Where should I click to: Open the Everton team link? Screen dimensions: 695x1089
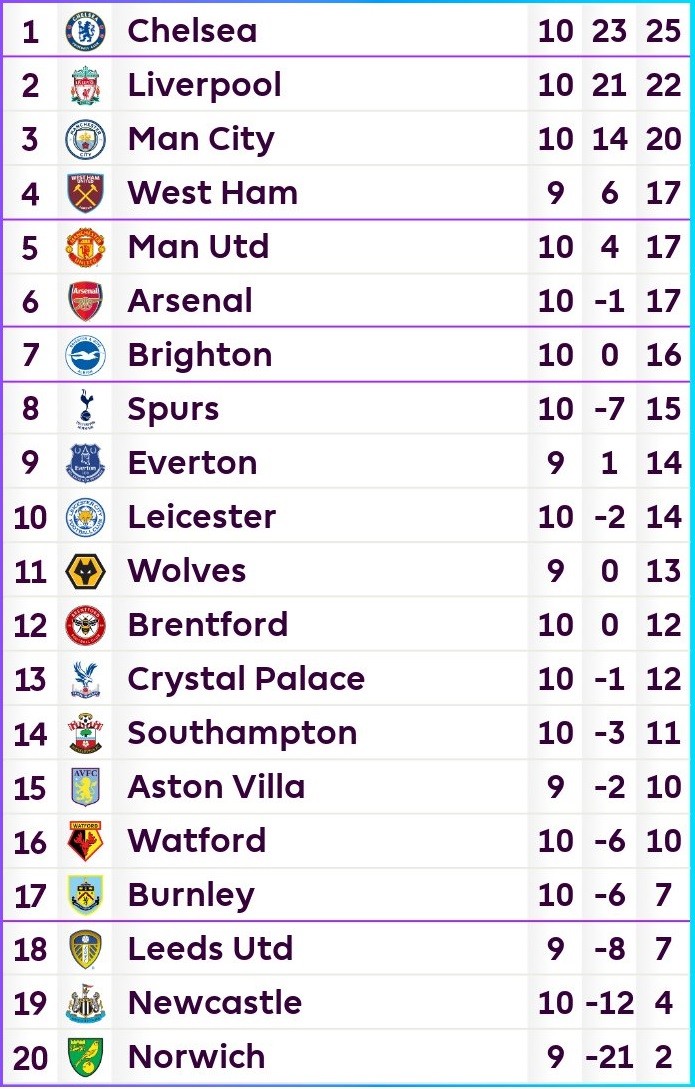click(192, 463)
